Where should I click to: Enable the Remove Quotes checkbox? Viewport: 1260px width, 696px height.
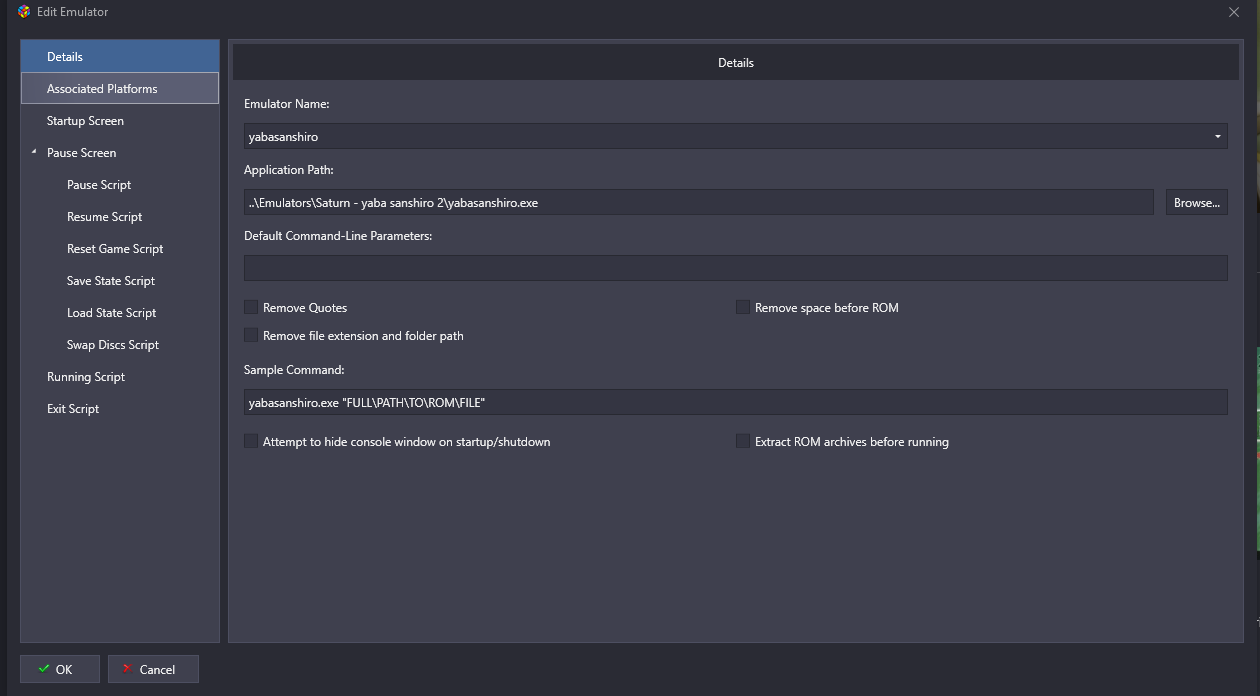point(251,307)
